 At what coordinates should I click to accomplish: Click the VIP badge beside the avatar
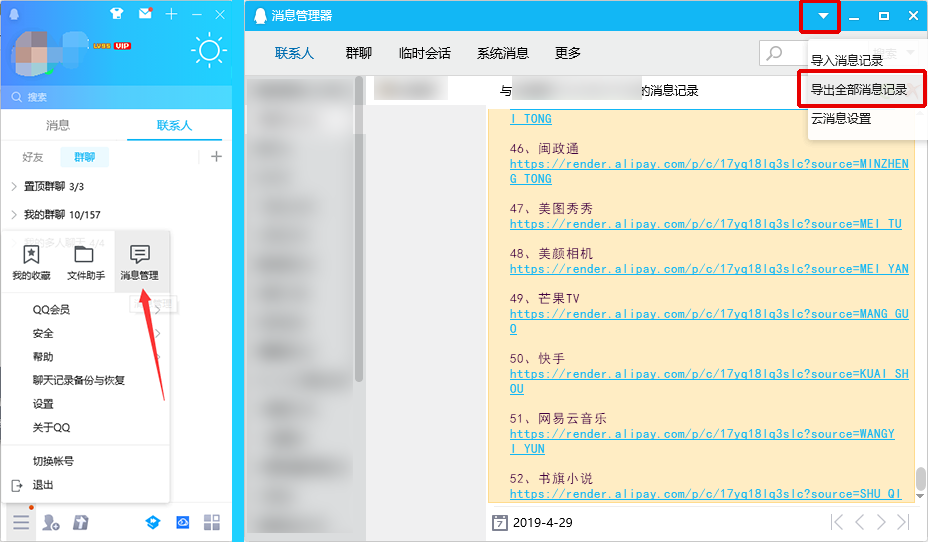coord(123,46)
